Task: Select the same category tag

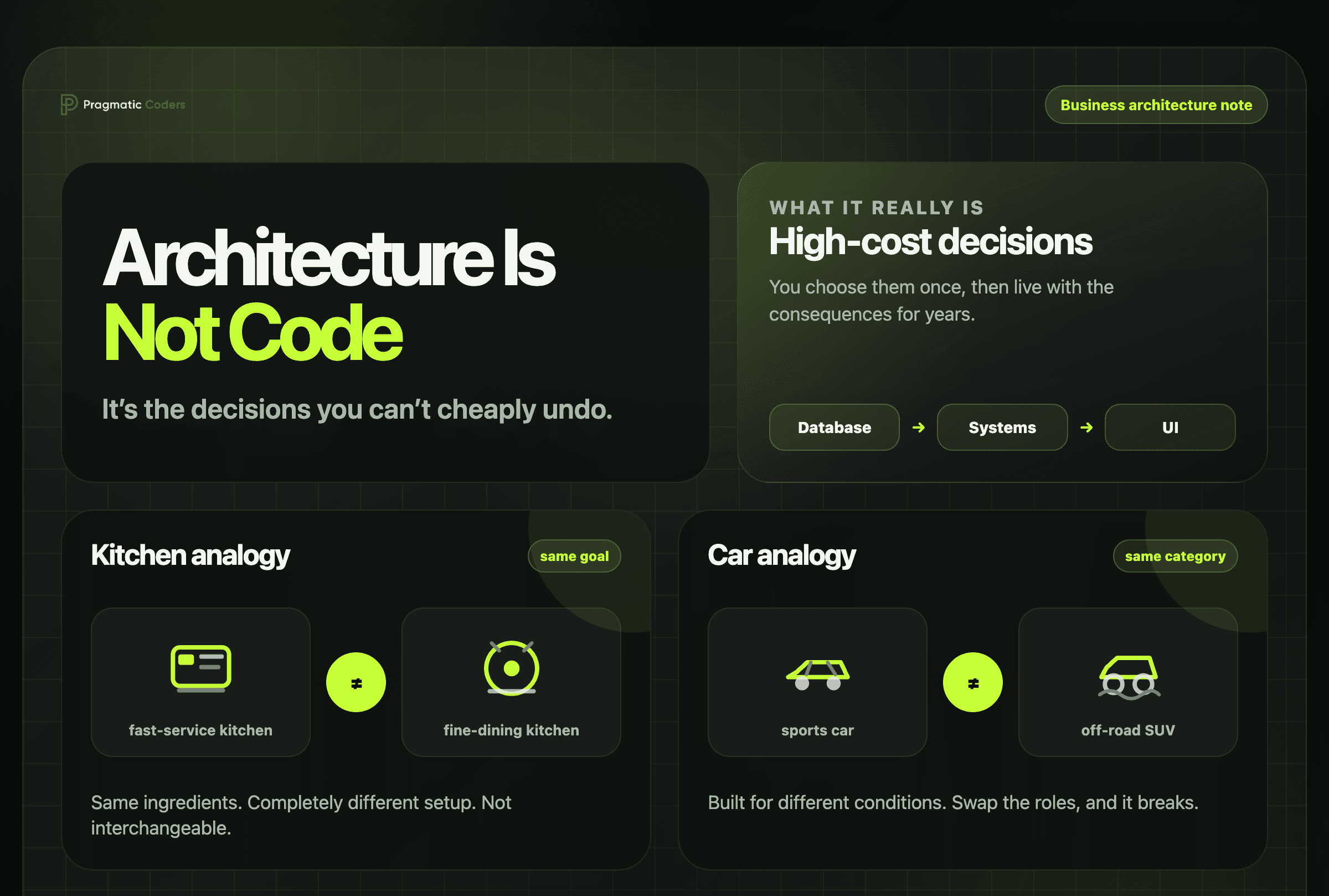Action: point(1175,556)
